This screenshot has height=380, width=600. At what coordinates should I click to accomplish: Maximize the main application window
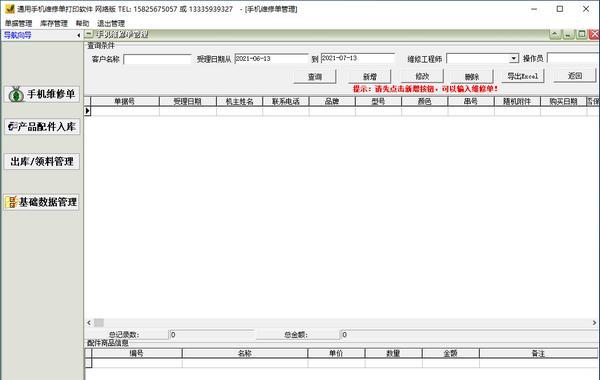[x=560, y=9]
